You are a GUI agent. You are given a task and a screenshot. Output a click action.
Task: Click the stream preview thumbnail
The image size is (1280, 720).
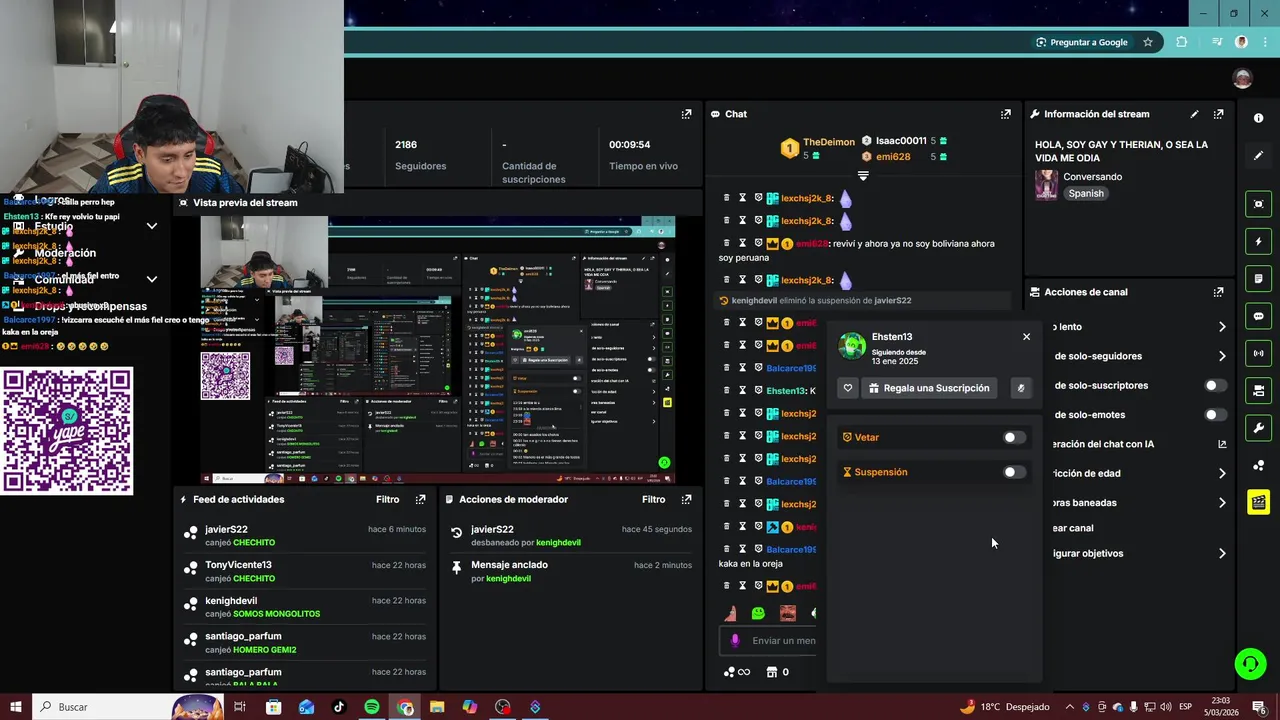(438, 350)
